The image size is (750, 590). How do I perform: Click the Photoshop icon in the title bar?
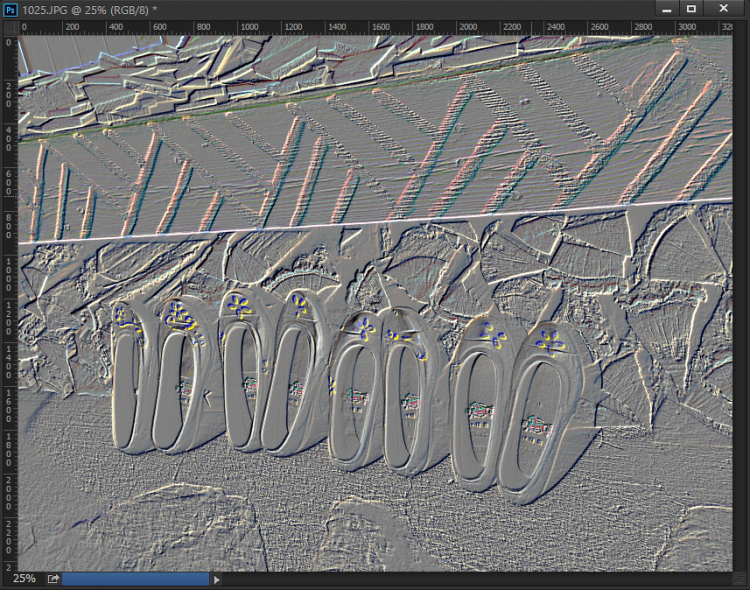tap(11, 9)
